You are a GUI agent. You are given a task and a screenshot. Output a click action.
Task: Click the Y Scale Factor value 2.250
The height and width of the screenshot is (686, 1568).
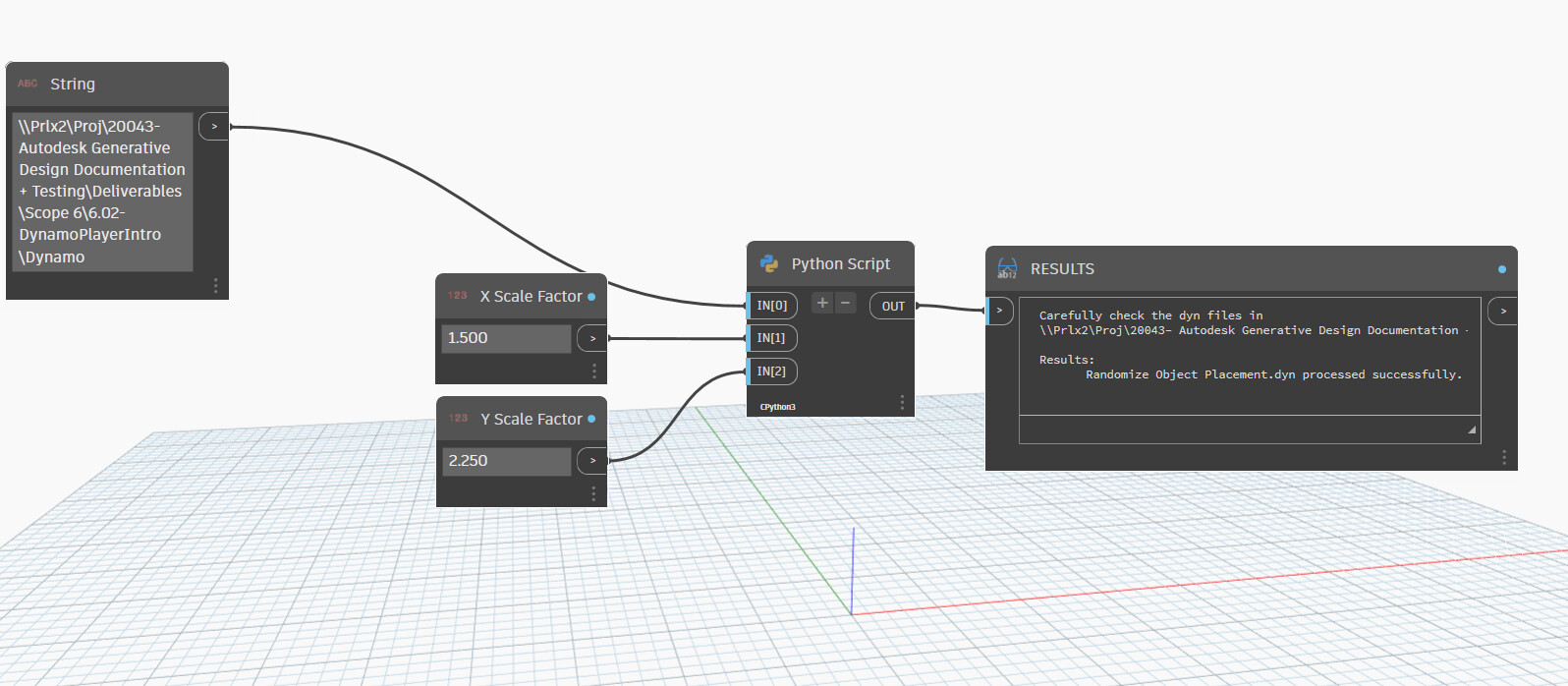[x=506, y=461]
